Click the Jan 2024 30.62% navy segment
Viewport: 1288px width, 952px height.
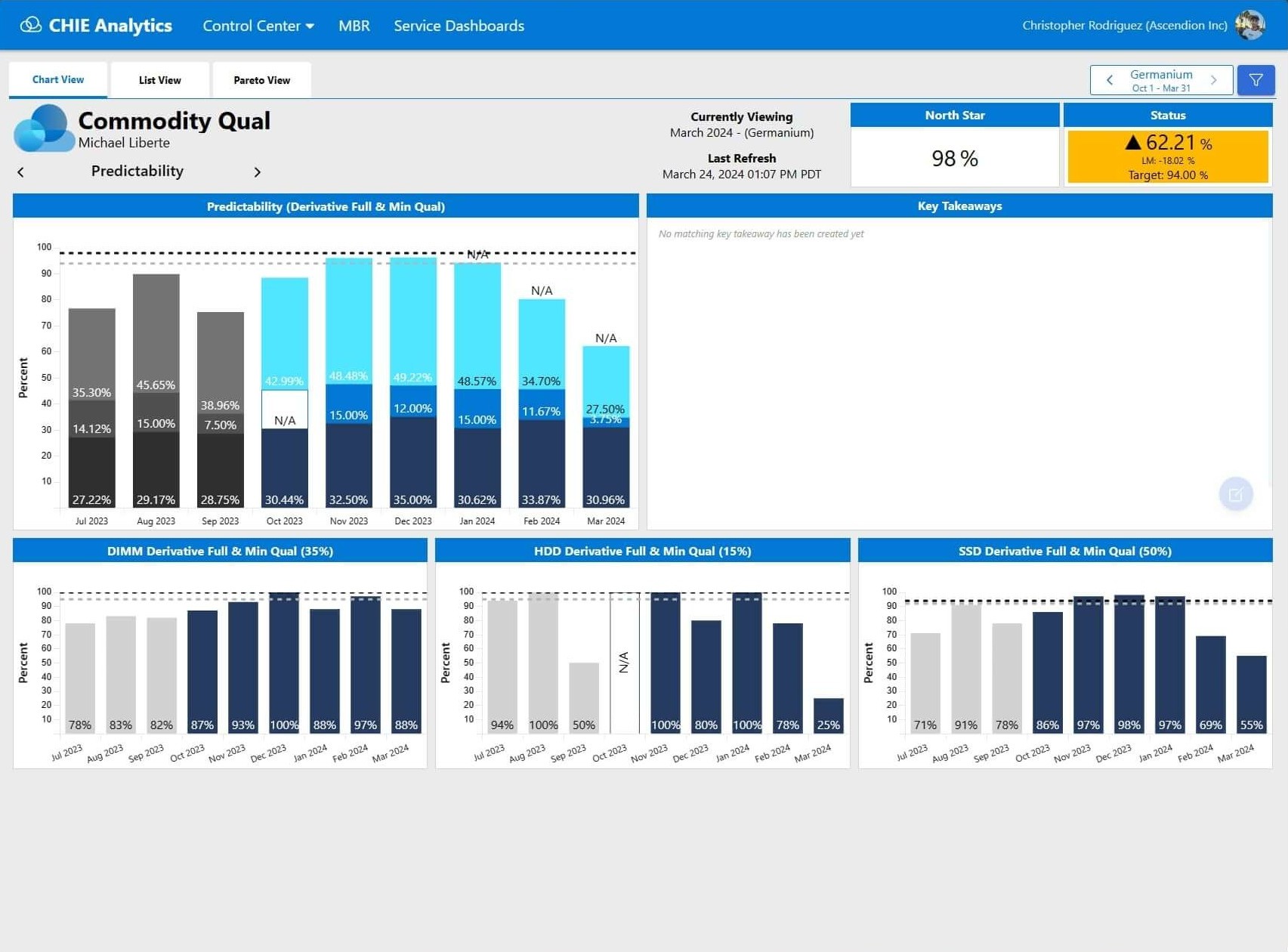click(x=477, y=468)
